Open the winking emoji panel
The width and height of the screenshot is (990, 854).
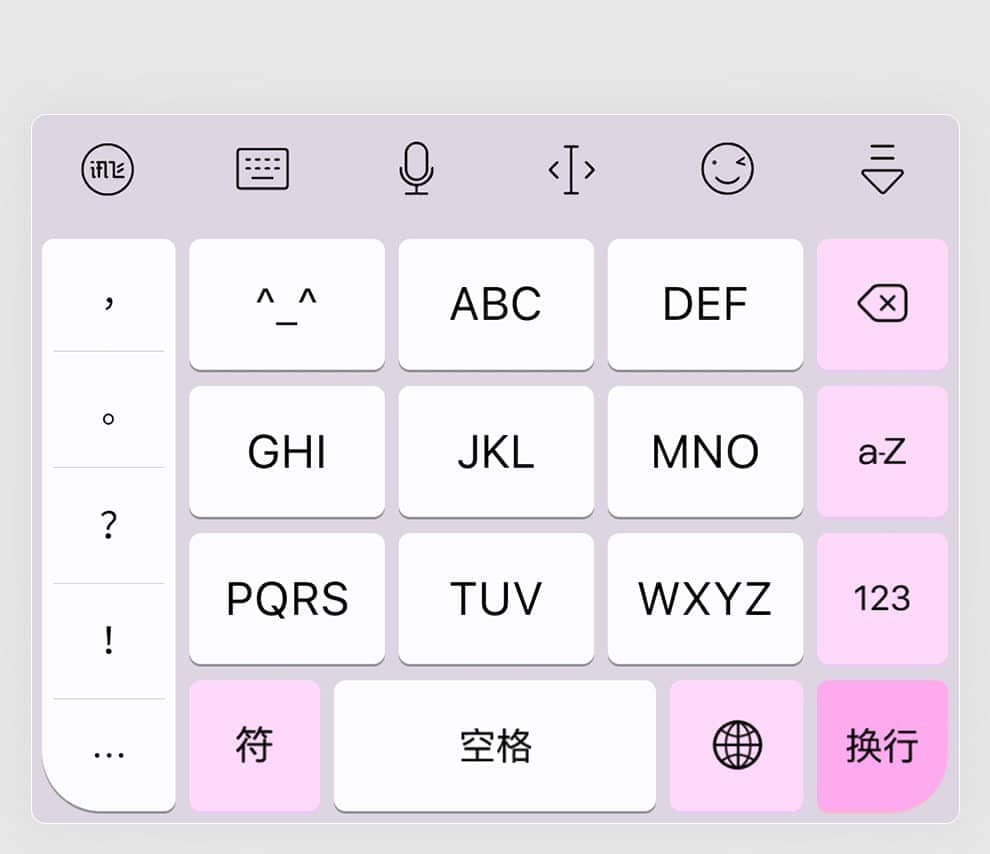click(x=727, y=169)
